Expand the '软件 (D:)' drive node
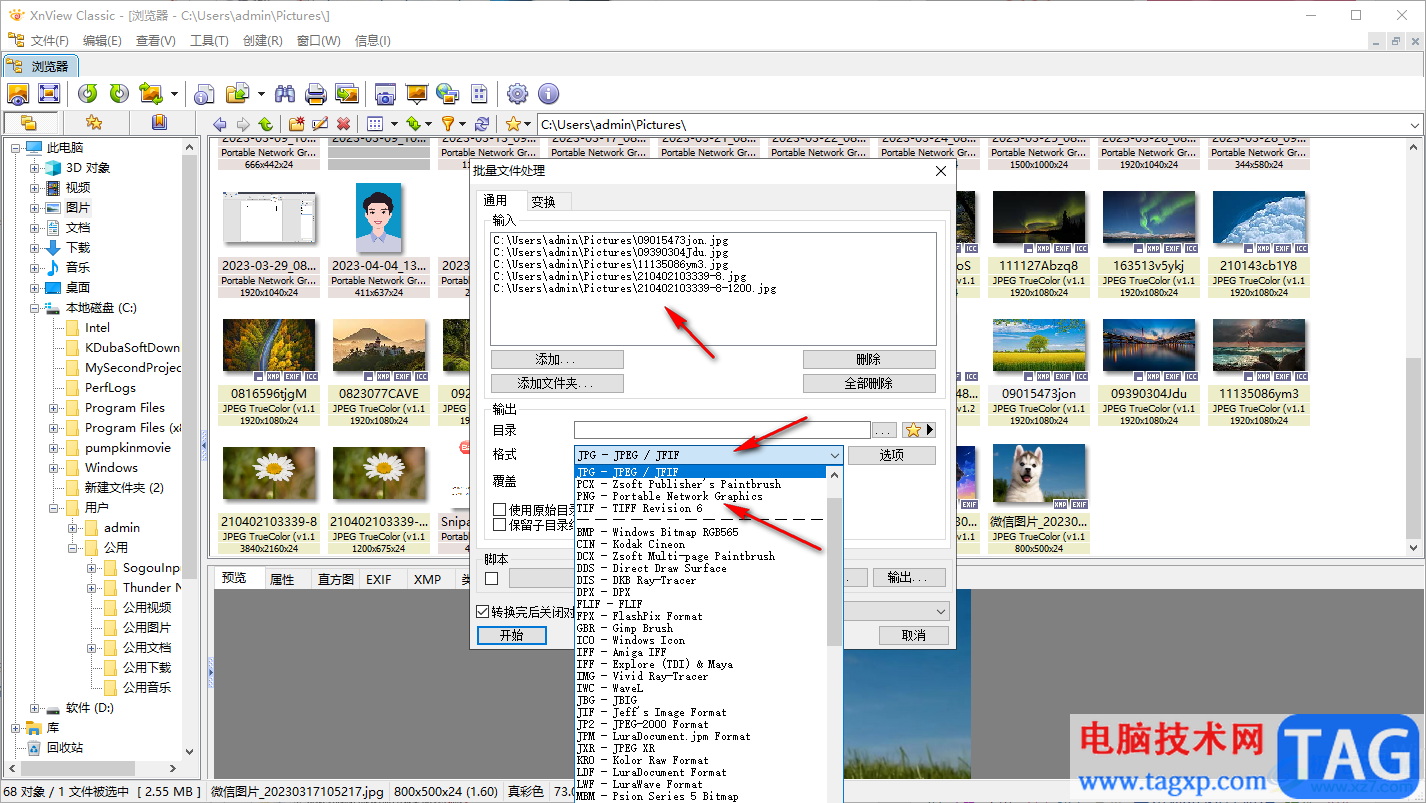Viewport: 1426px width, 803px height. (x=35, y=708)
